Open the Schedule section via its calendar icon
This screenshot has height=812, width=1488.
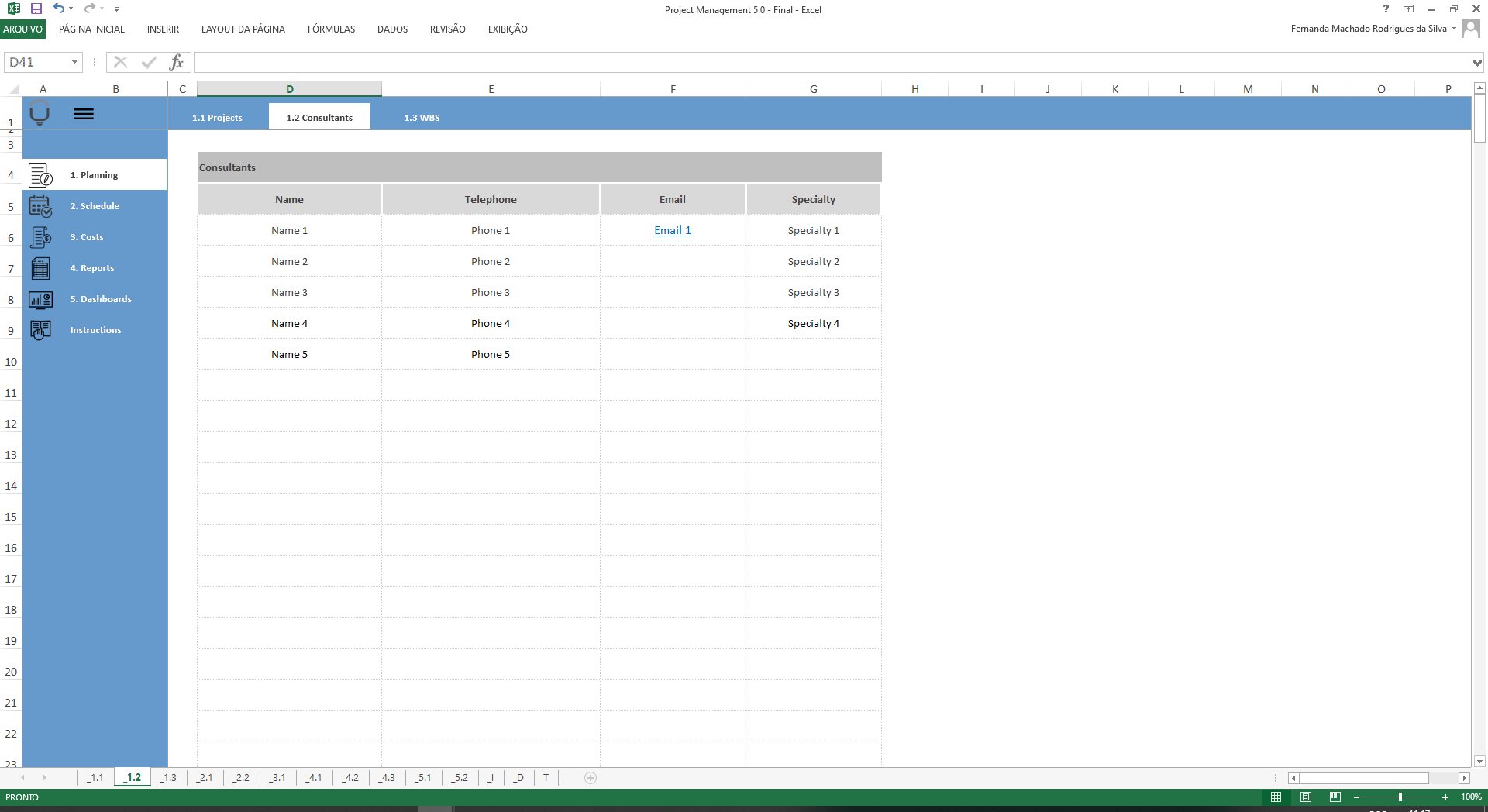coord(40,206)
